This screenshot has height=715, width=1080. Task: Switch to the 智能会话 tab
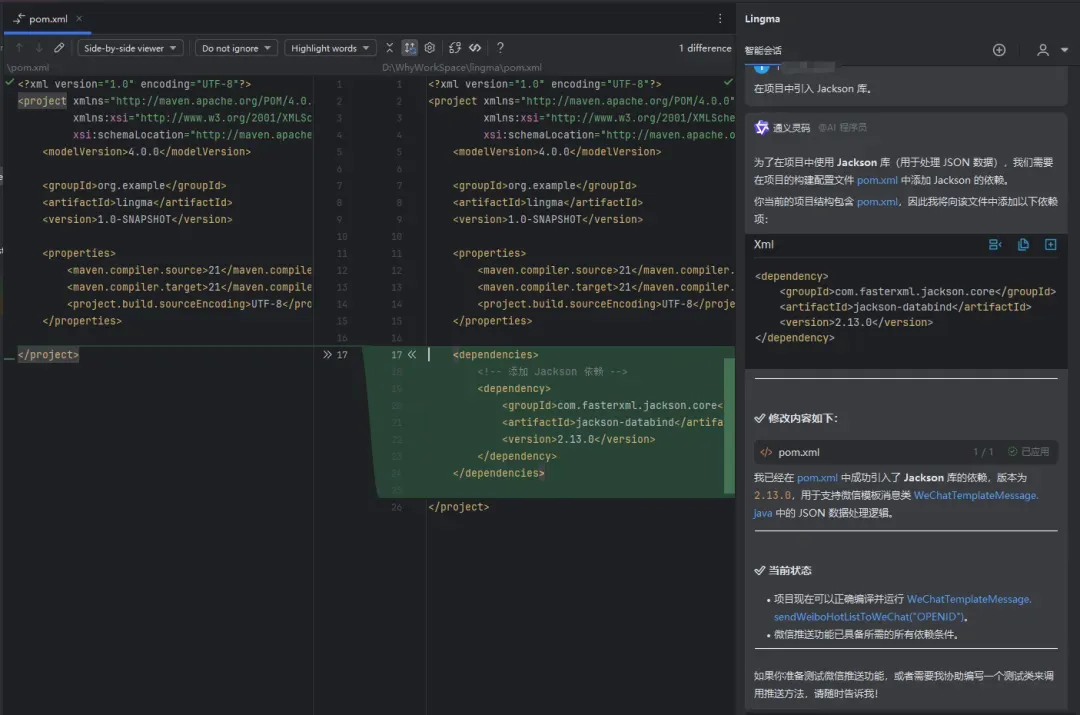tap(763, 50)
